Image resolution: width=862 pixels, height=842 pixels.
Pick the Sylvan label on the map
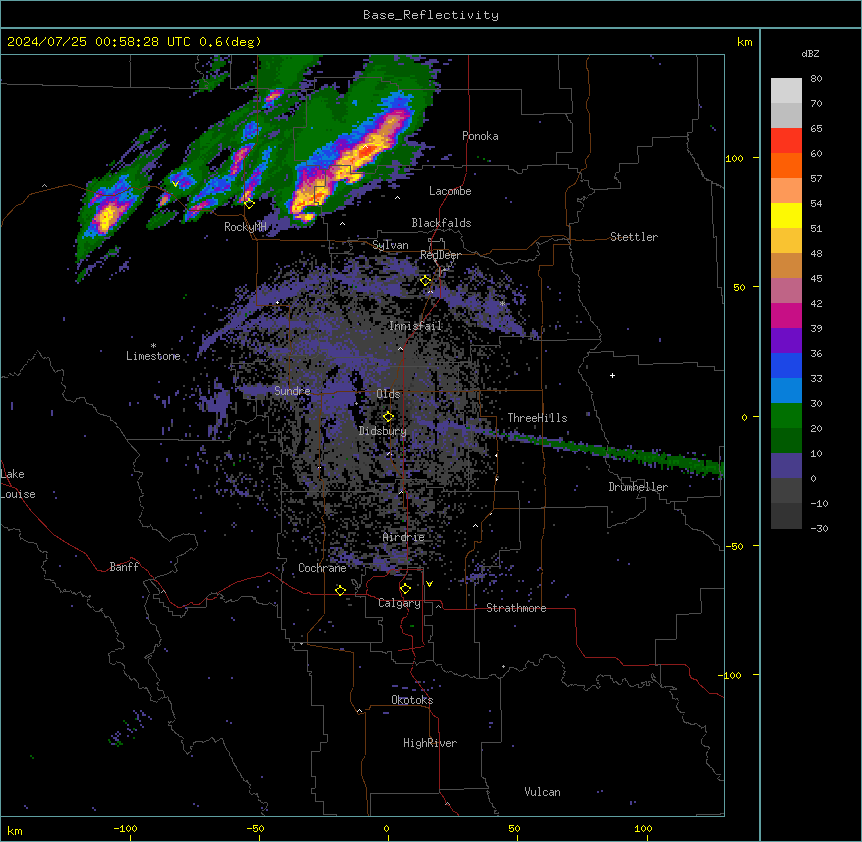(390, 245)
